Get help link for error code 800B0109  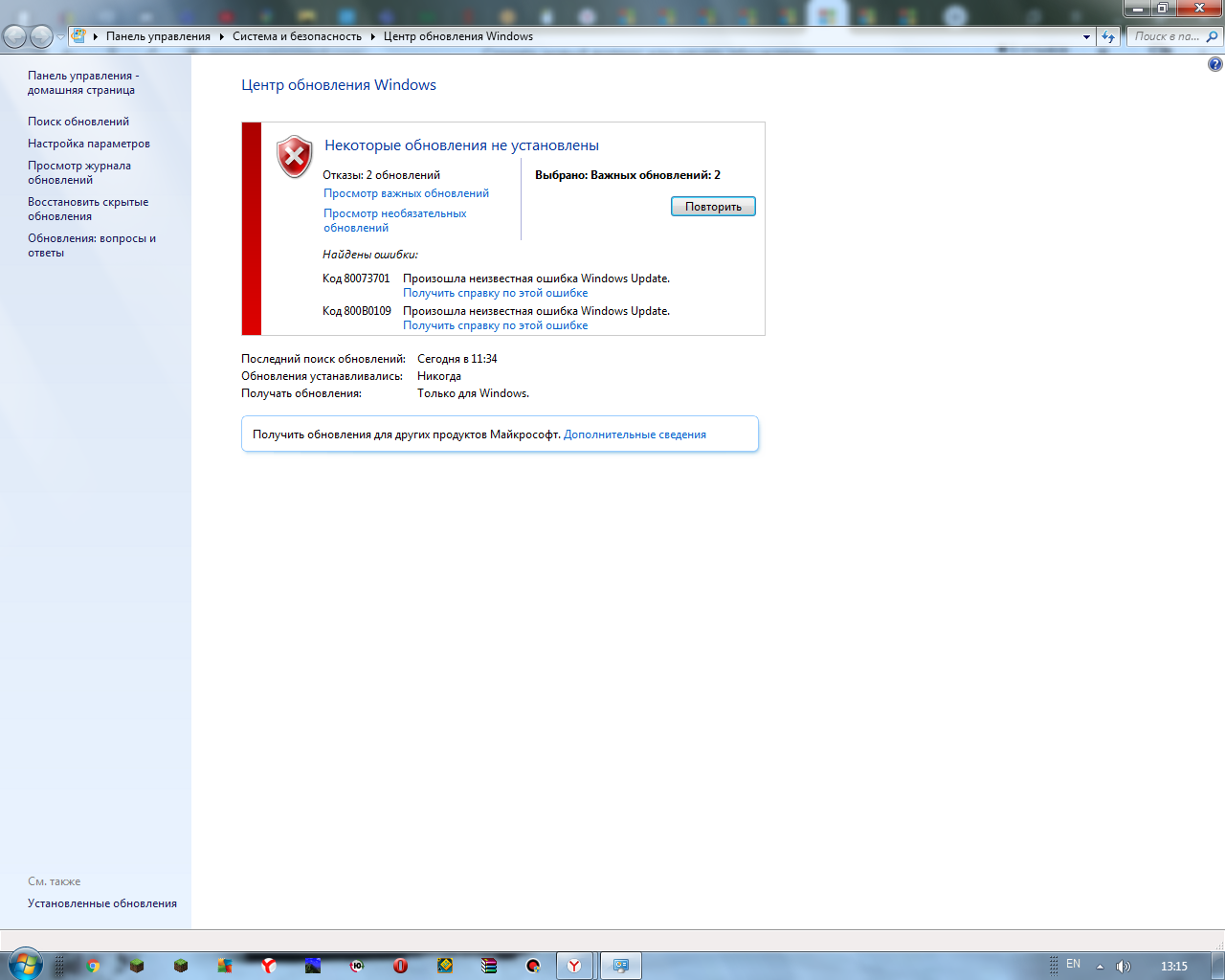496,325
